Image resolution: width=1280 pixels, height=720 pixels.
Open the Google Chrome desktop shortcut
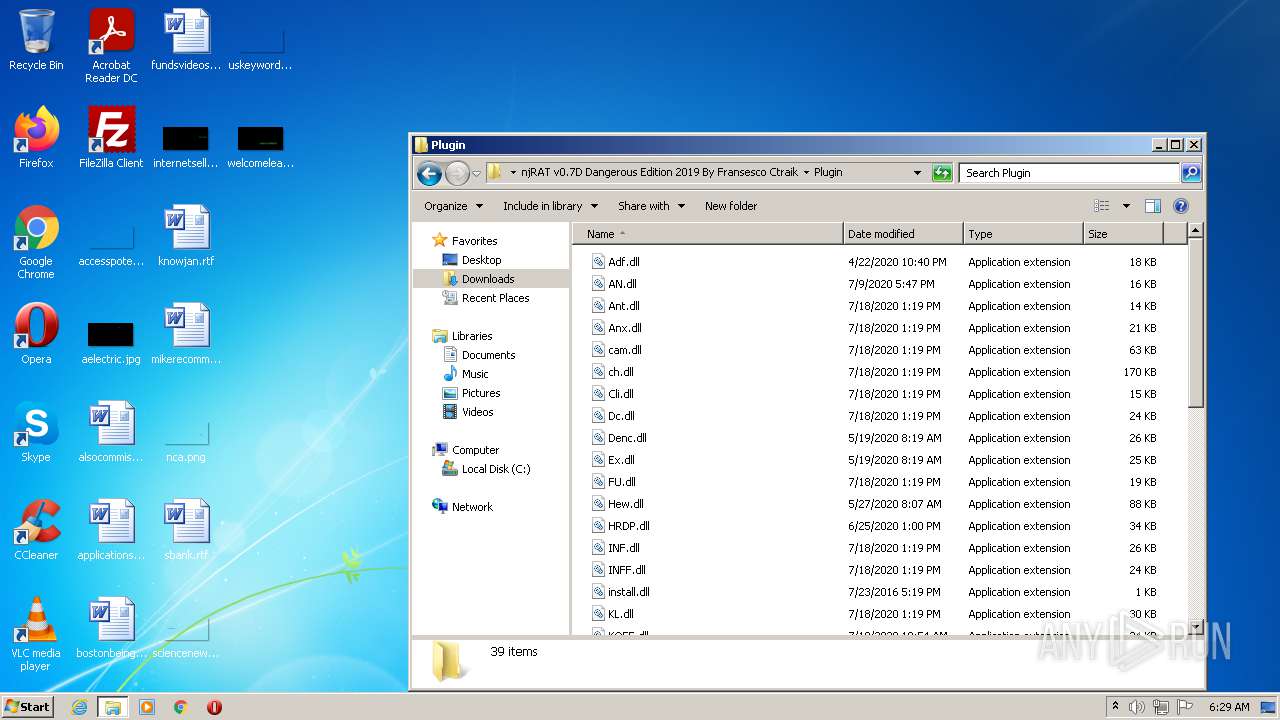click(x=36, y=242)
